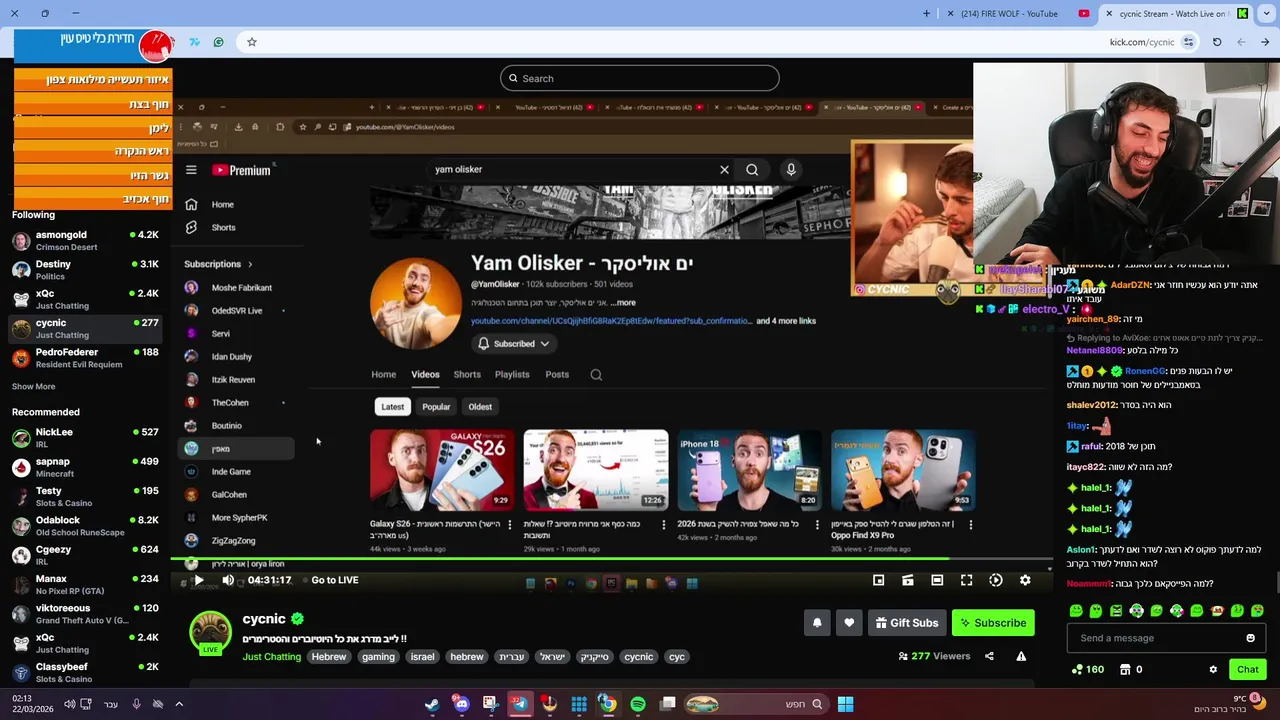The image size is (1280, 720).
Task: Open site settings icon in address bar
Action: 1188,42
